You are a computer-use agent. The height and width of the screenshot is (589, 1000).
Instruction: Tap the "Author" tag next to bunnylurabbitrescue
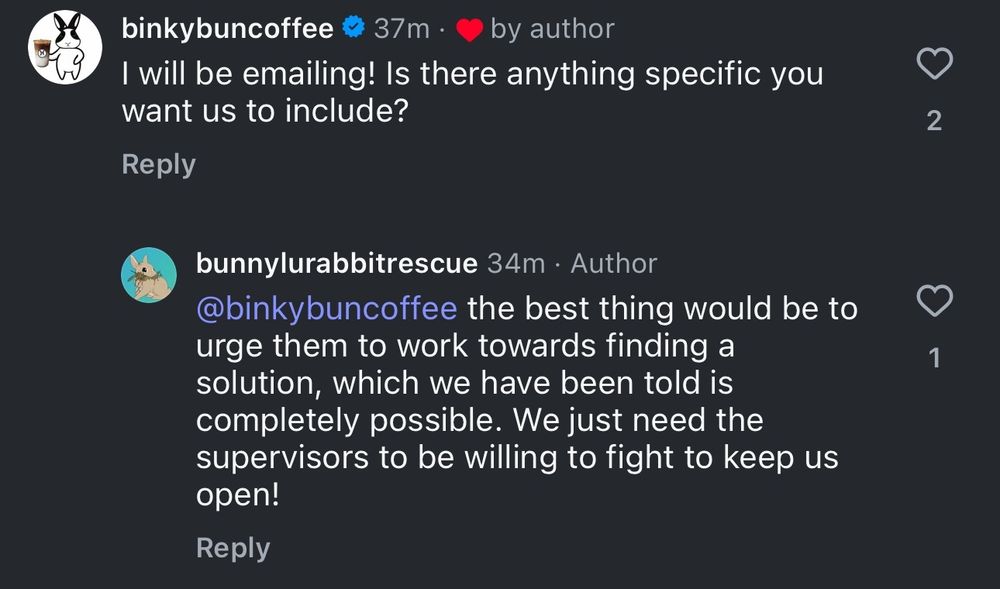(614, 264)
